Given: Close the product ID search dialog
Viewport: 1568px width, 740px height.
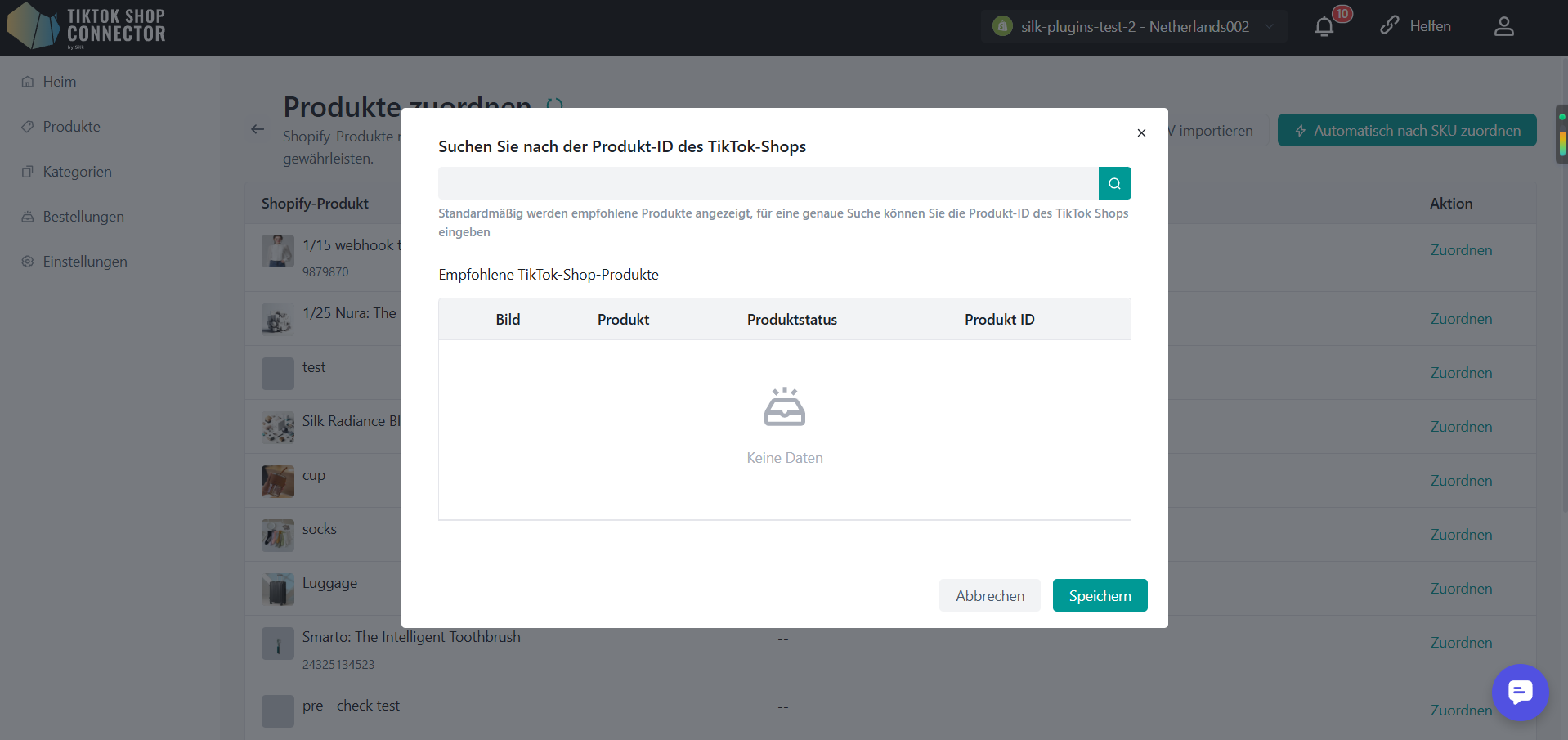Looking at the screenshot, I should pos(1141,132).
